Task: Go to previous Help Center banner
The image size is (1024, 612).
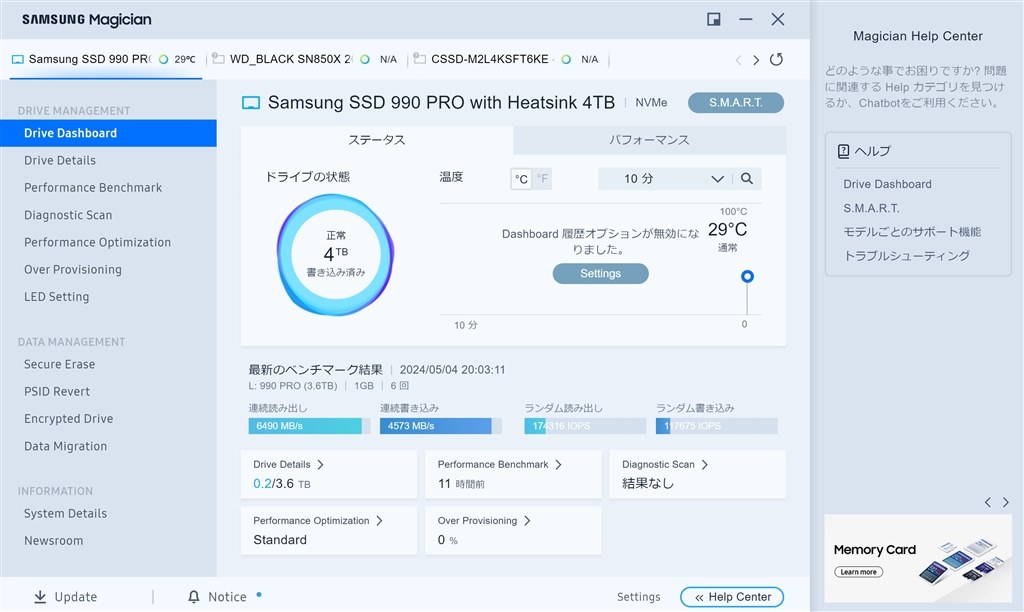Action: [987, 502]
